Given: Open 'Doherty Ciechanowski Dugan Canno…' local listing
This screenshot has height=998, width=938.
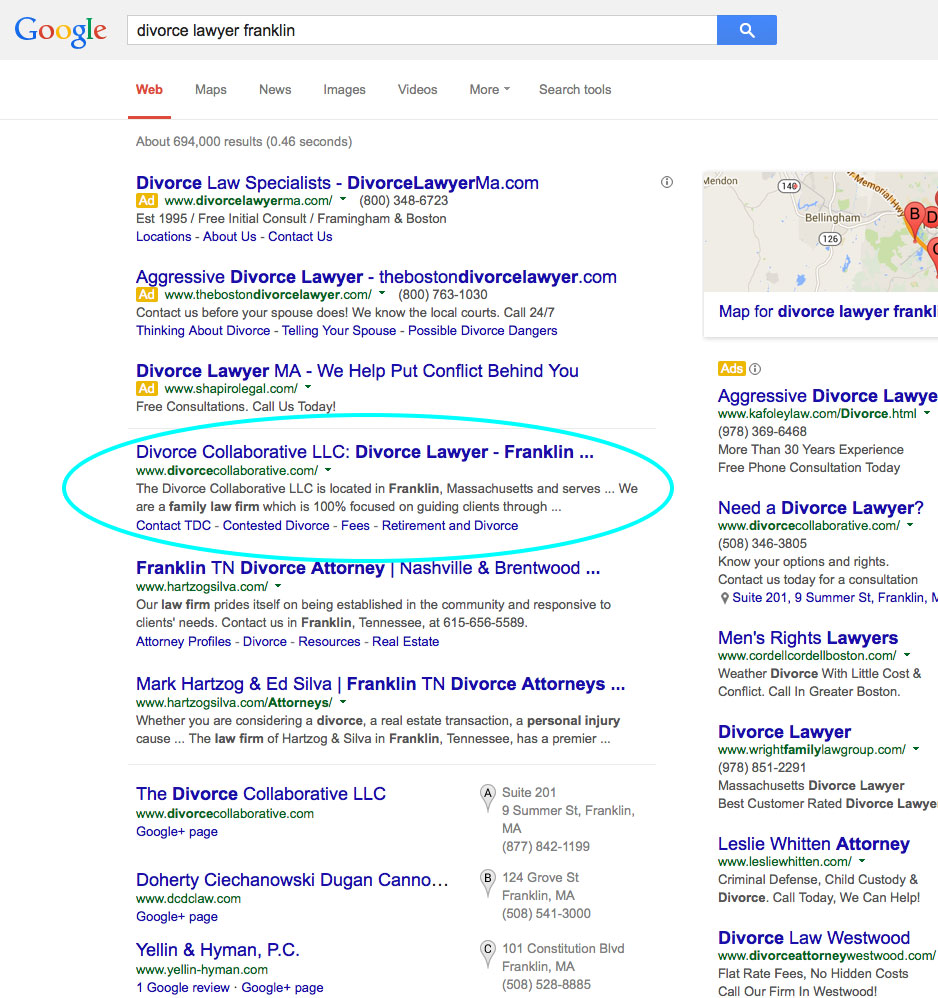Looking at the screenshot, I should tap(292, 880).
